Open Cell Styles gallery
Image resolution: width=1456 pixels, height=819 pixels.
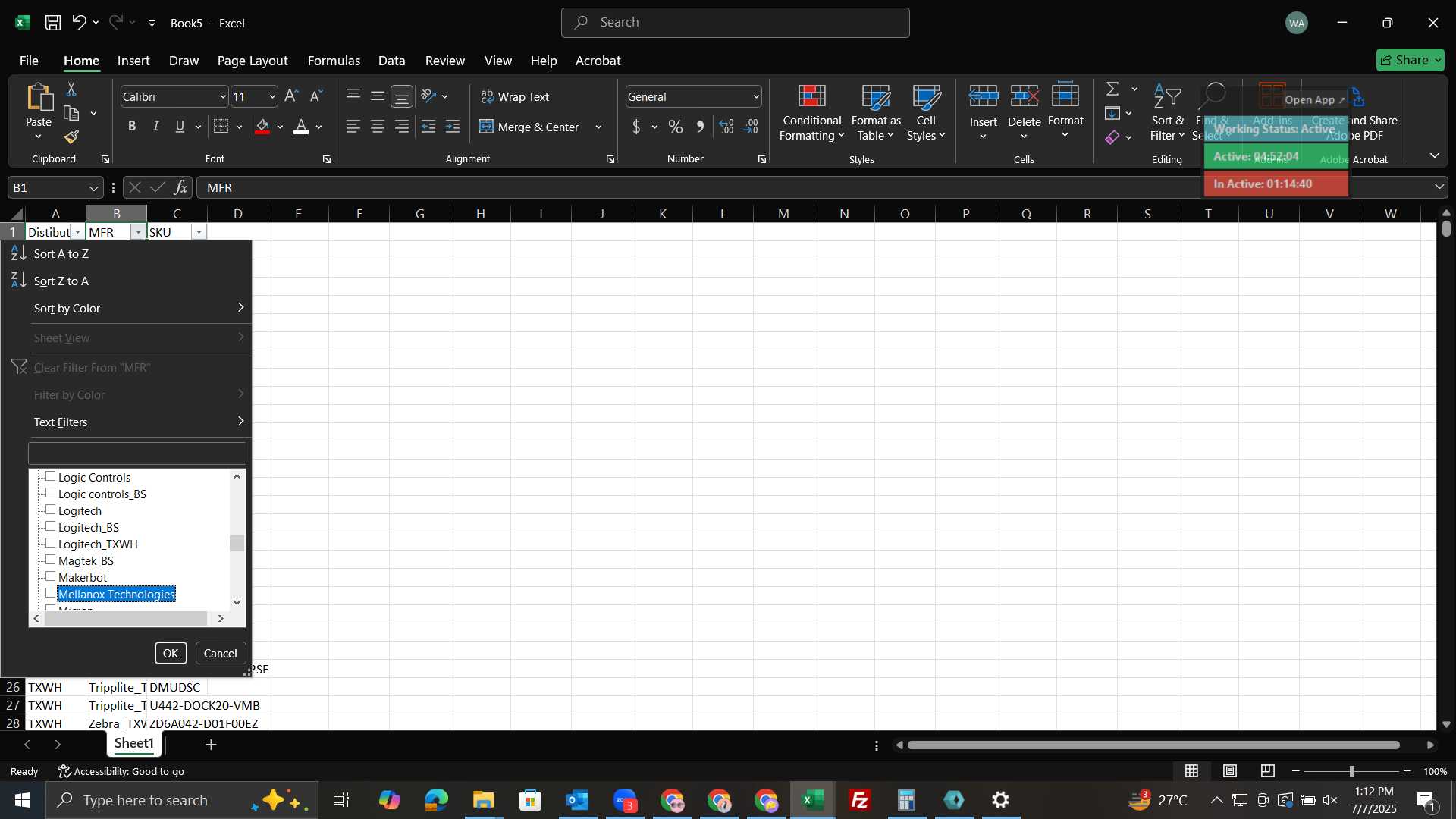[x=926, y=113]
